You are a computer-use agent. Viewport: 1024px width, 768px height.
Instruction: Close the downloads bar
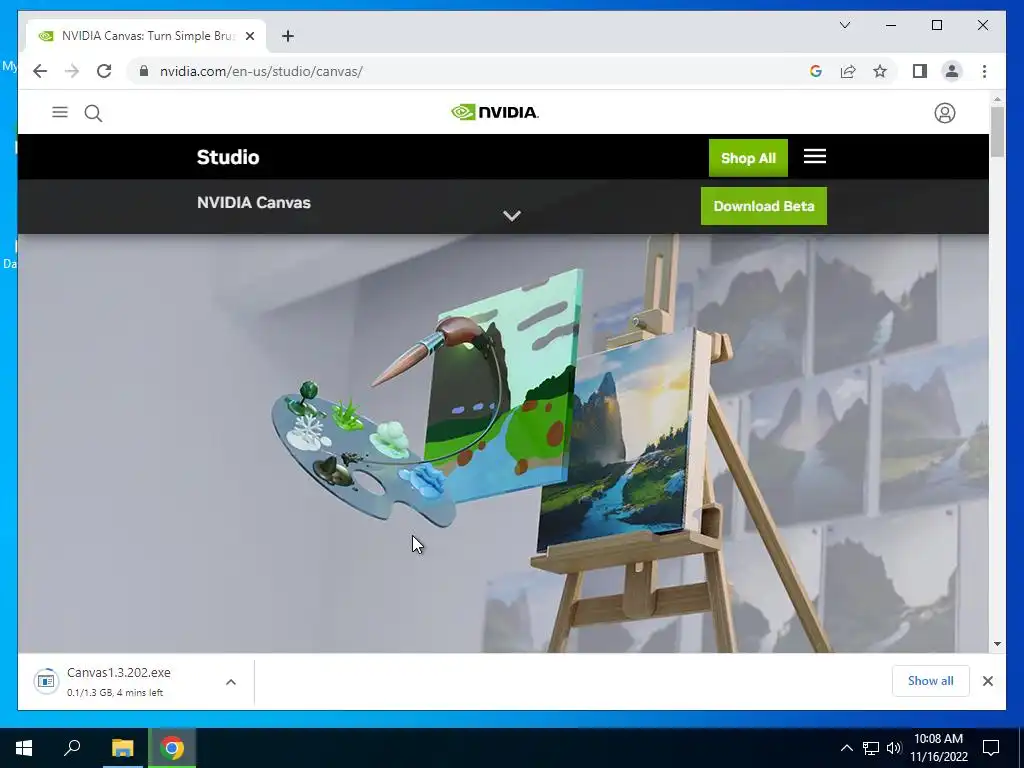click(987, 681)
